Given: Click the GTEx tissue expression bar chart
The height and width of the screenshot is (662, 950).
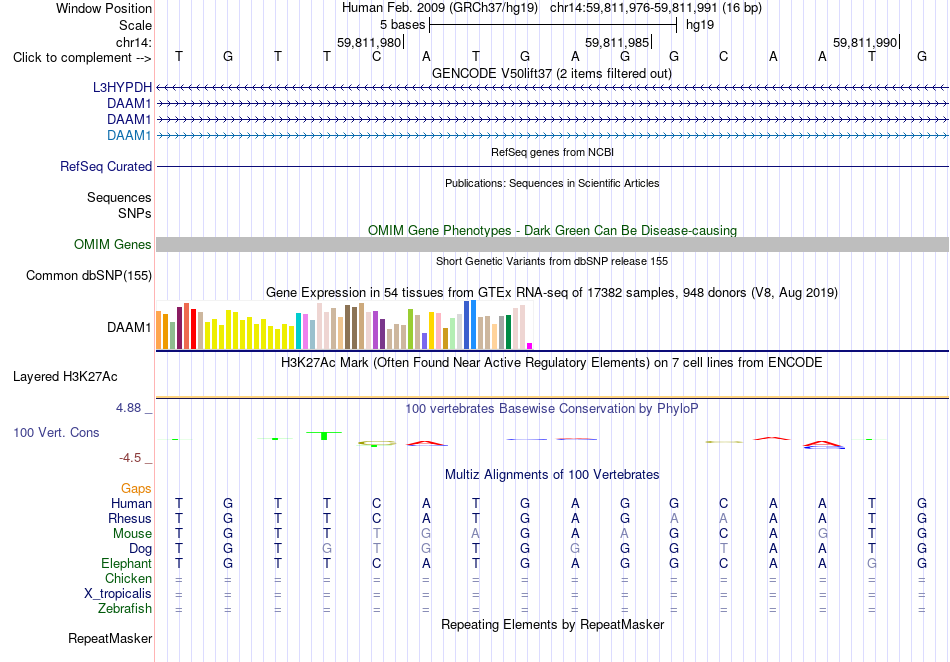Looking at the screenshot, I should (x=344, y=325).
